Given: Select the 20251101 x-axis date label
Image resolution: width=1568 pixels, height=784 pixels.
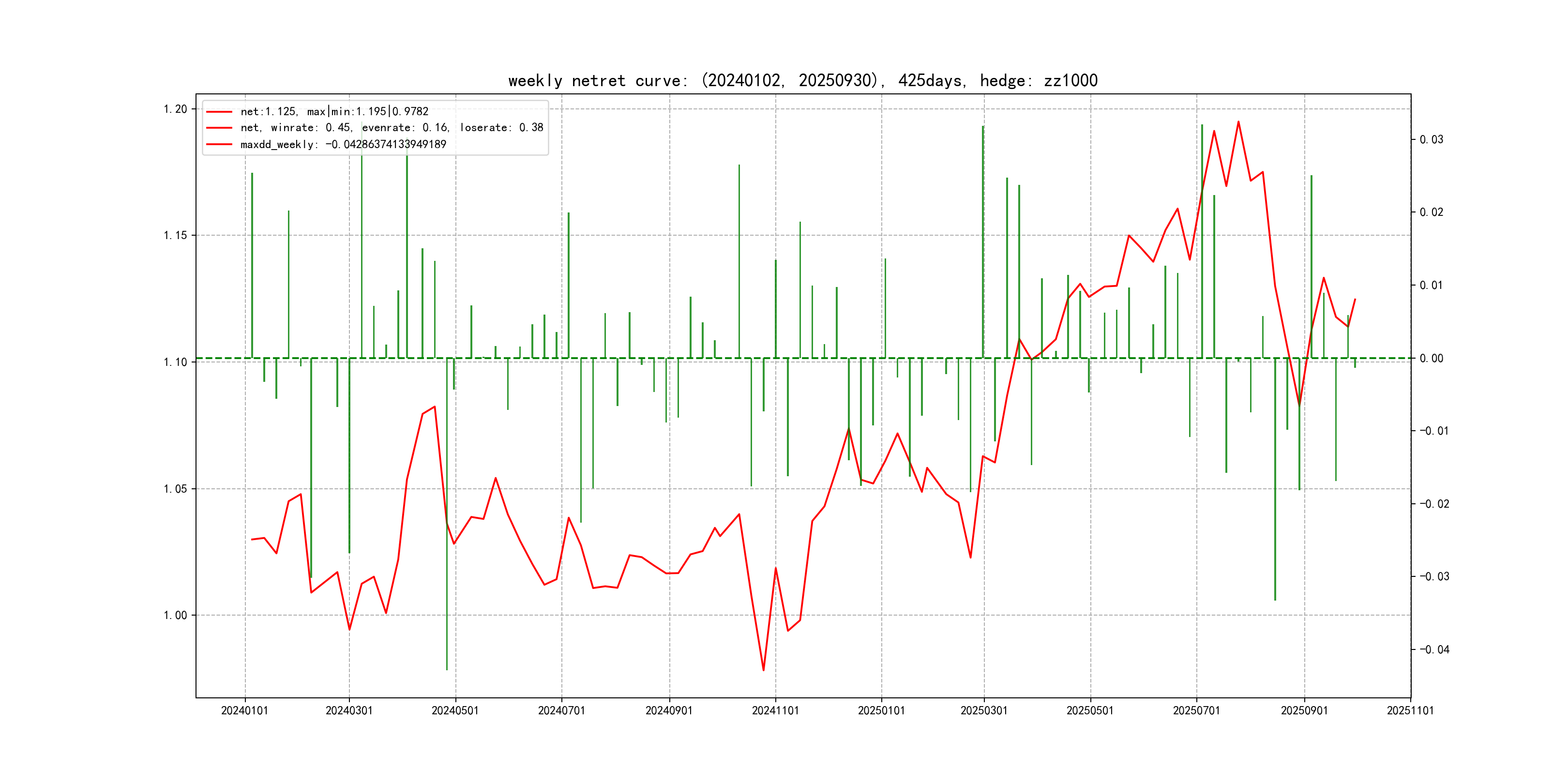Looking at the screenshot, I should coord(1410,710).
